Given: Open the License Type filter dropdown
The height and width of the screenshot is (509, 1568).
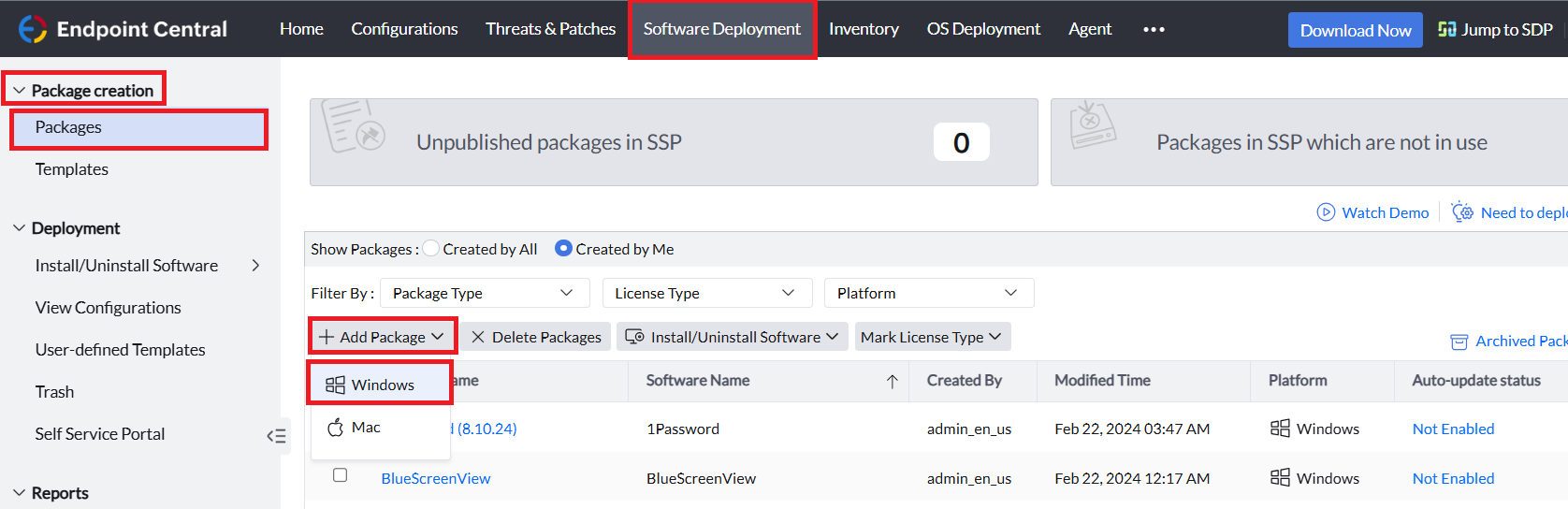Looking at the screenshot, I should pyautogui.click(x=706, y=293).
